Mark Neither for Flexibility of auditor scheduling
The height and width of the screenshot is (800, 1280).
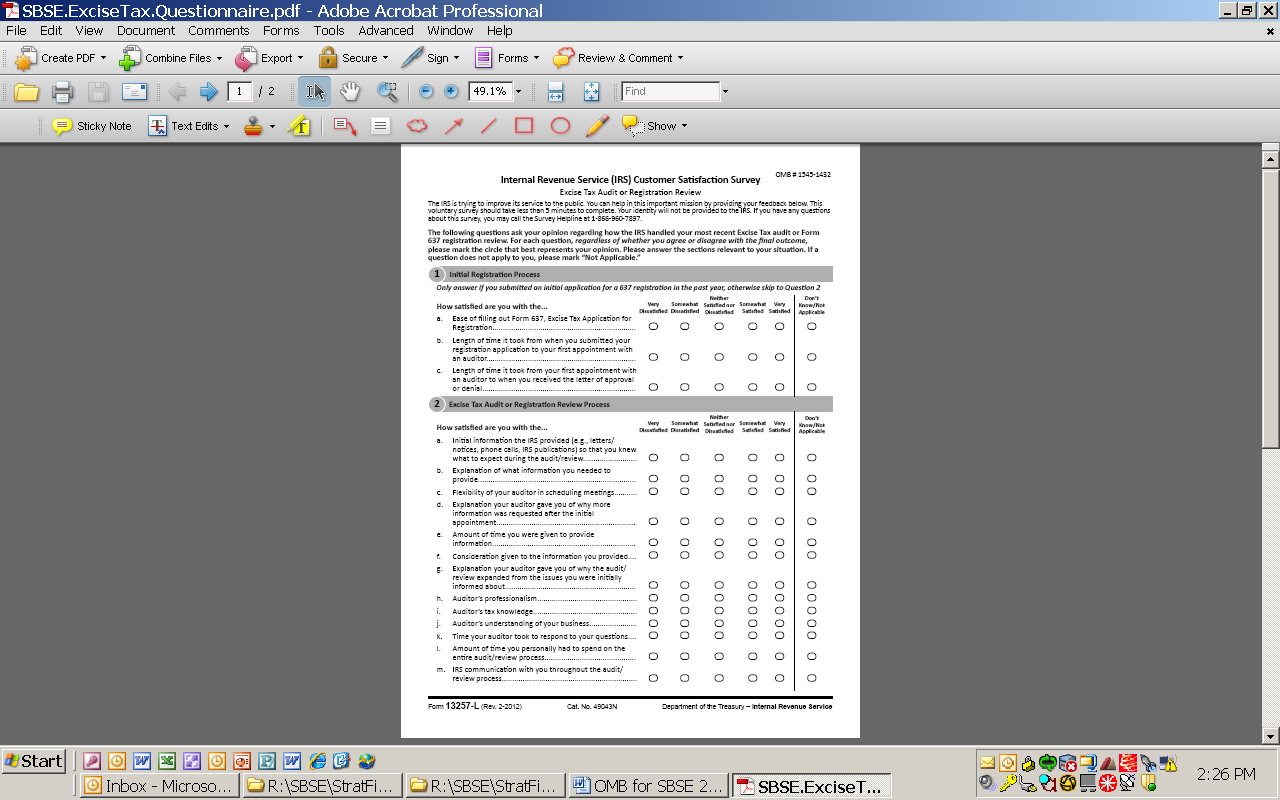click(x=719, y=491)
